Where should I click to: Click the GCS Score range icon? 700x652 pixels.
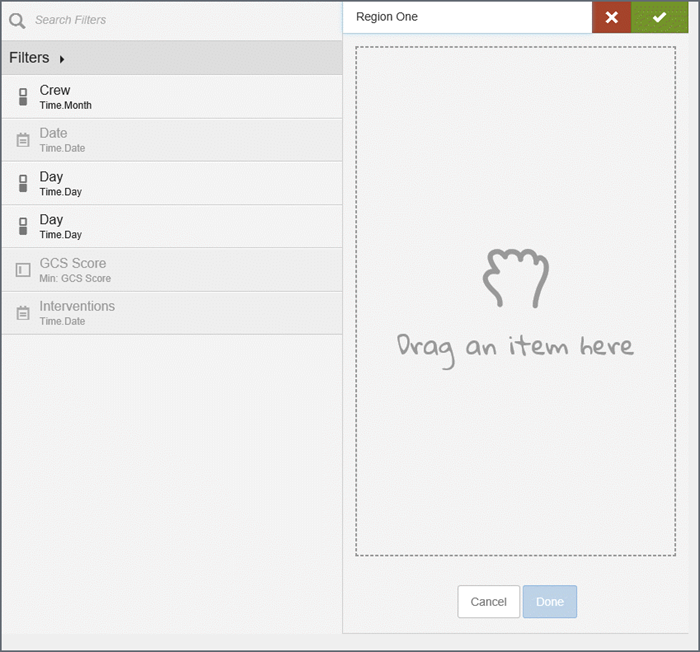(x=23, y=270)
